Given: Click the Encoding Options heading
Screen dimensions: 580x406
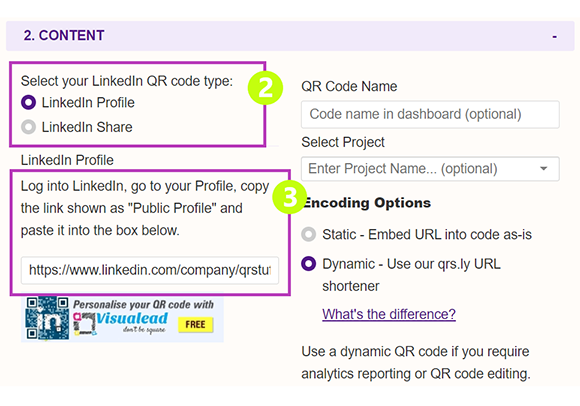Looking at the screenshot, I should (366, 203).
